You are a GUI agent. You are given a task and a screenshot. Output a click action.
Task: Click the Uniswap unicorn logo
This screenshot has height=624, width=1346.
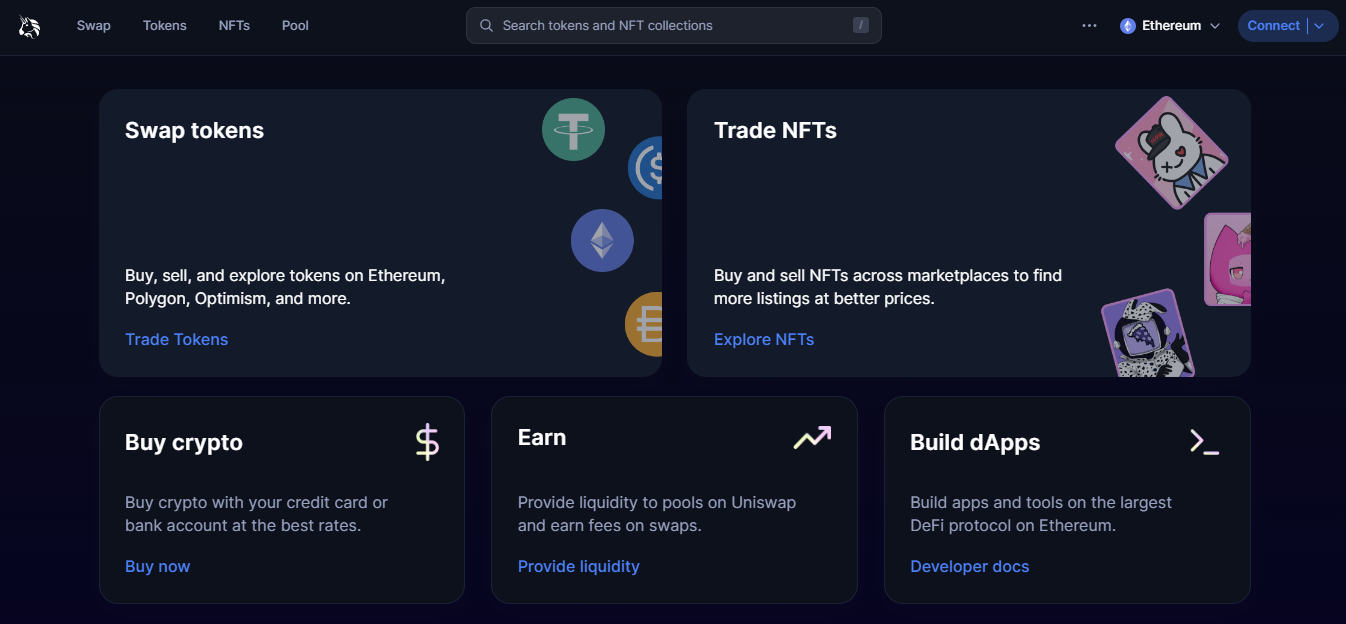29,26
